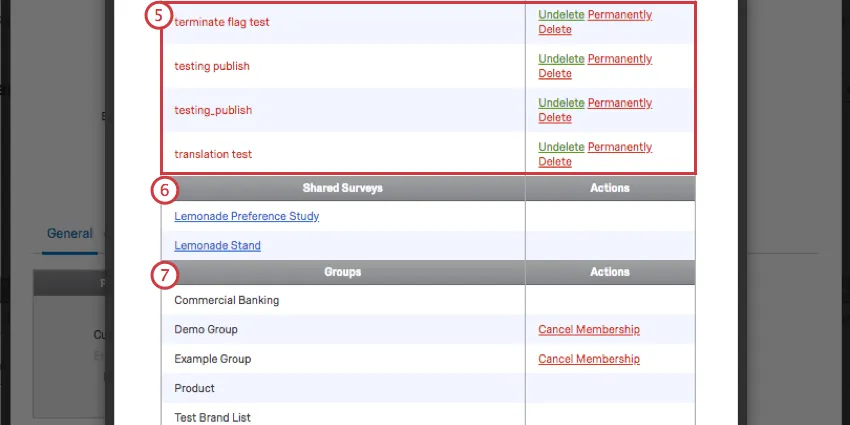Open the Lemonade Preference Study survey
This screenshot has height=425, width=850.
[246, 216]
